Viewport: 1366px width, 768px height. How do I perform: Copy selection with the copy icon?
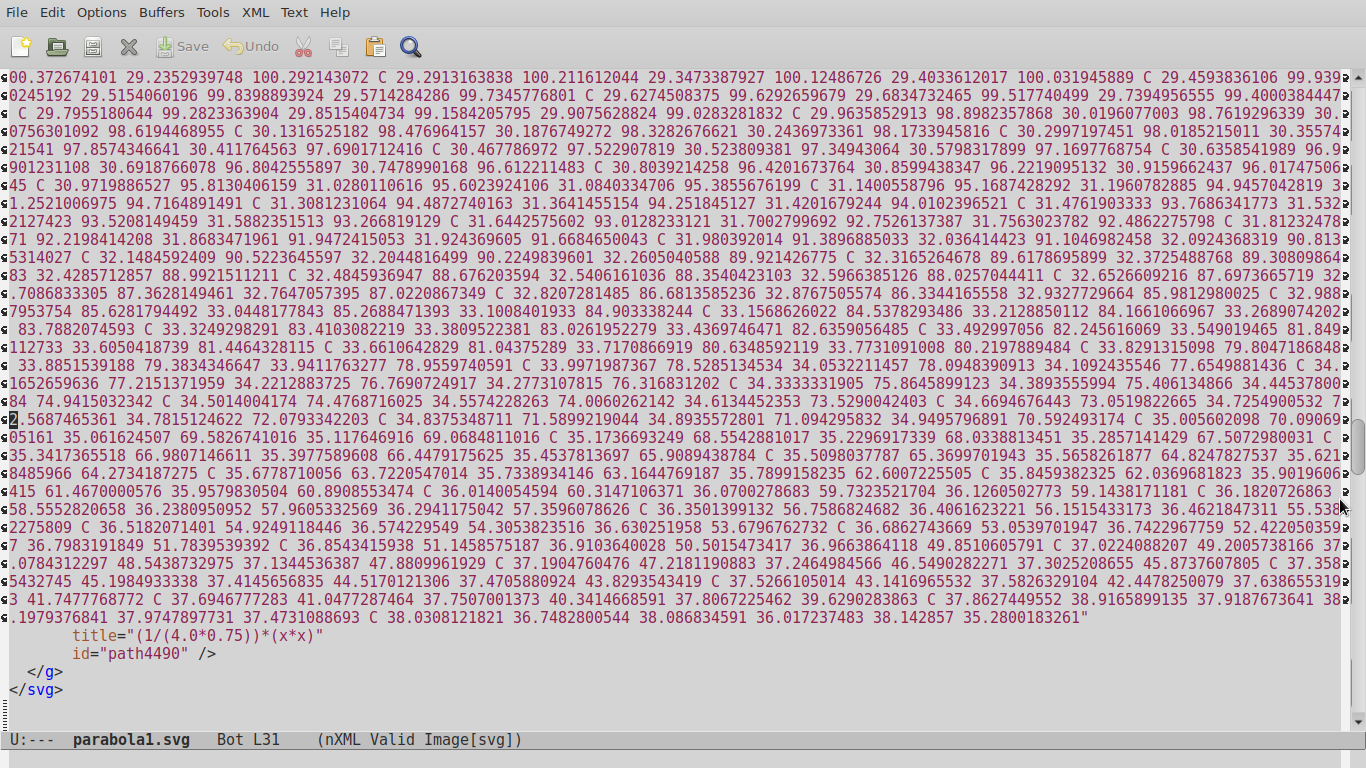pyautogui.click(x=339, y=47)
